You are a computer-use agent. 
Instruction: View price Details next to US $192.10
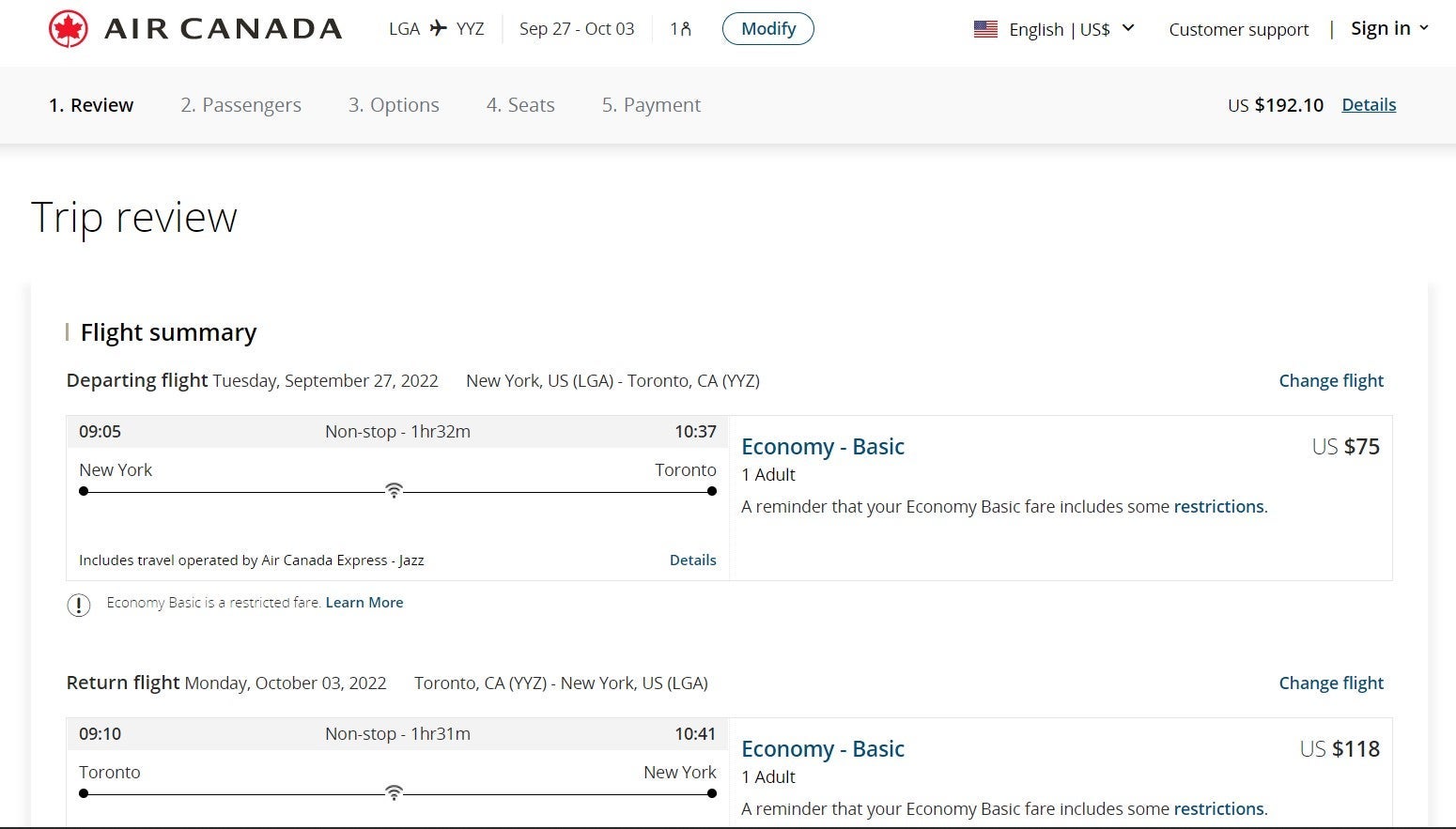click(x=1368, y=105)
